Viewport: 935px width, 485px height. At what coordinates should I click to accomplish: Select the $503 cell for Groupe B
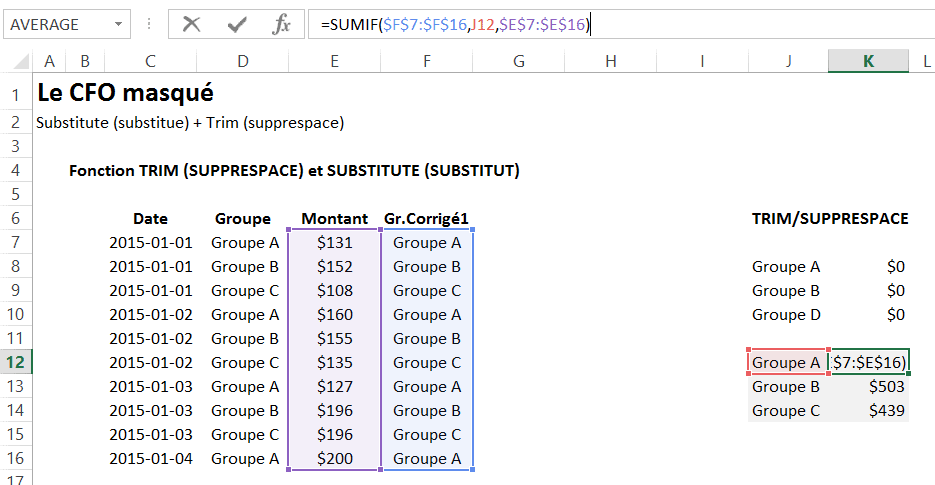click(x=868, y=386)
